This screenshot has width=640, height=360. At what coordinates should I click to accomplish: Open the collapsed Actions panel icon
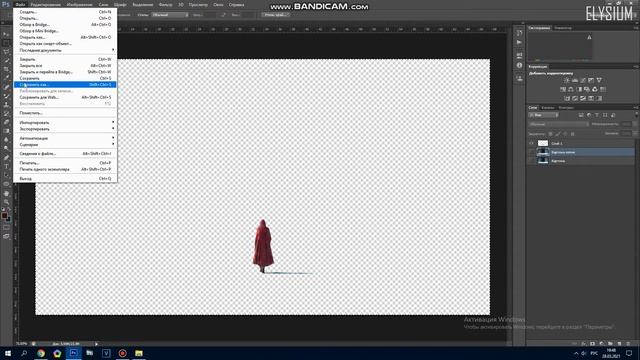pos(519,42)
